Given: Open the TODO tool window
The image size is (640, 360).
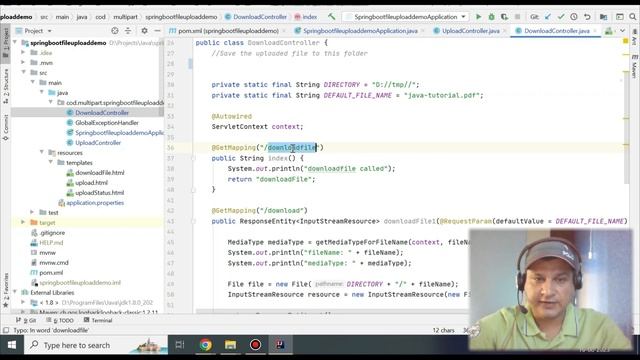Looking at the screenshot, I should [60, 320].
